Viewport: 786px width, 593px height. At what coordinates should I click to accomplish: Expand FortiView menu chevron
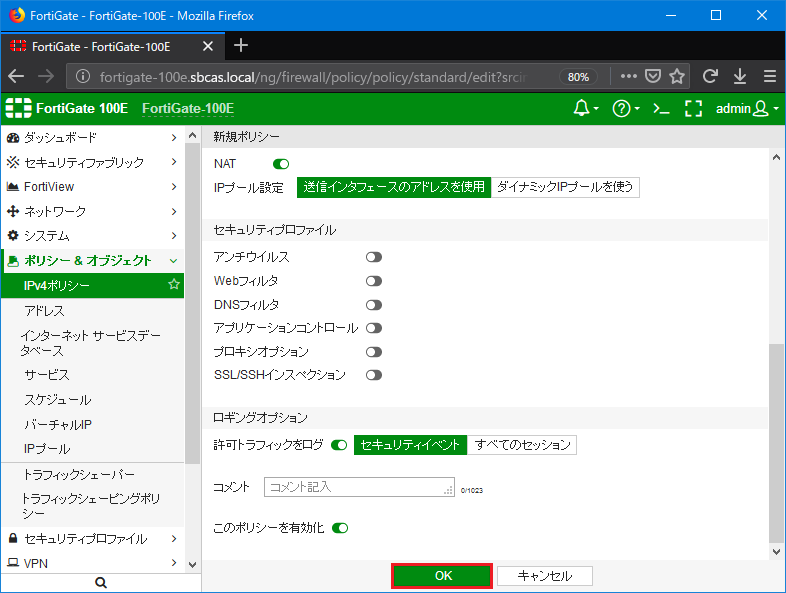pyautogui.click(x=174, y=186)
